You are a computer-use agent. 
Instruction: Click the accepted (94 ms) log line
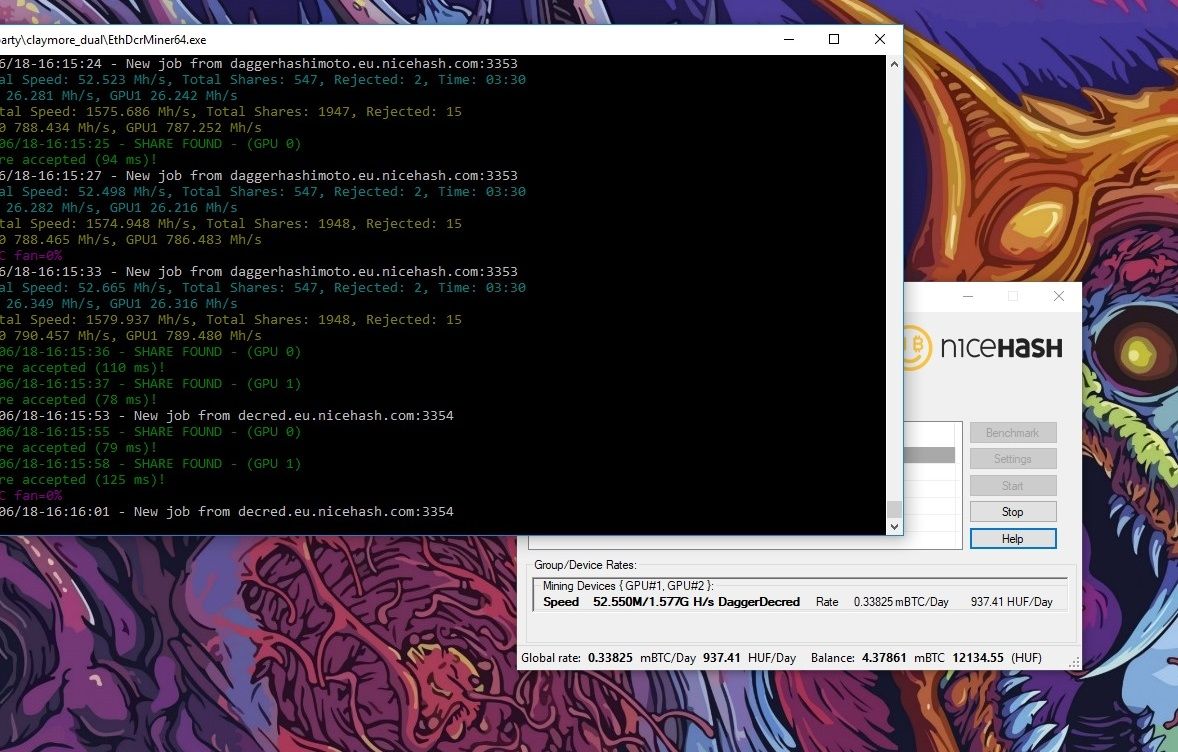click(78, 159)
